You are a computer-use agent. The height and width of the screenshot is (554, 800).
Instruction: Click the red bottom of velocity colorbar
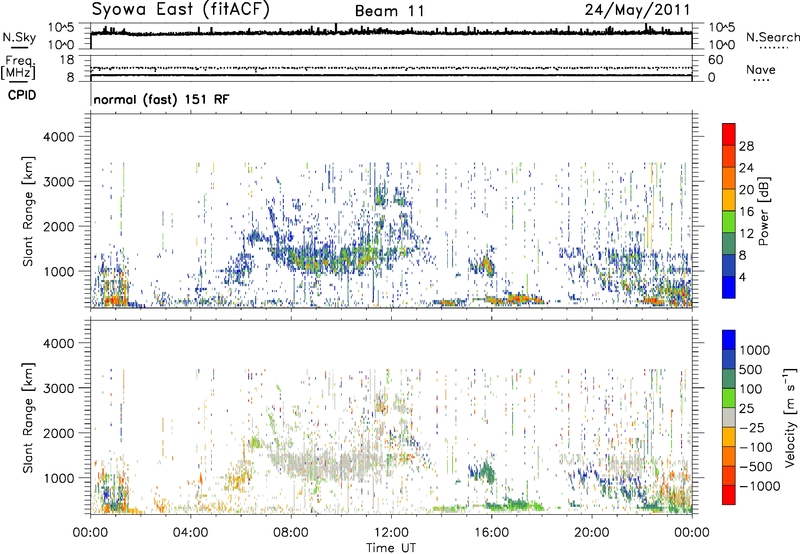pos(729,495)
